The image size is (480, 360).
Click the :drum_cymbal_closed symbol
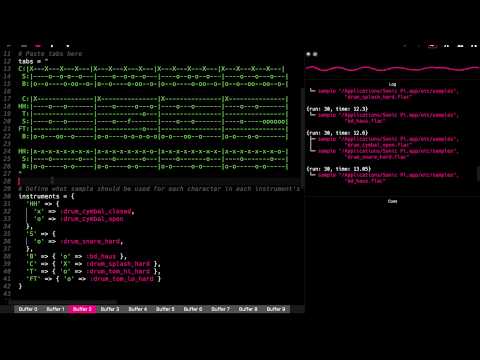tap(97, 211)
